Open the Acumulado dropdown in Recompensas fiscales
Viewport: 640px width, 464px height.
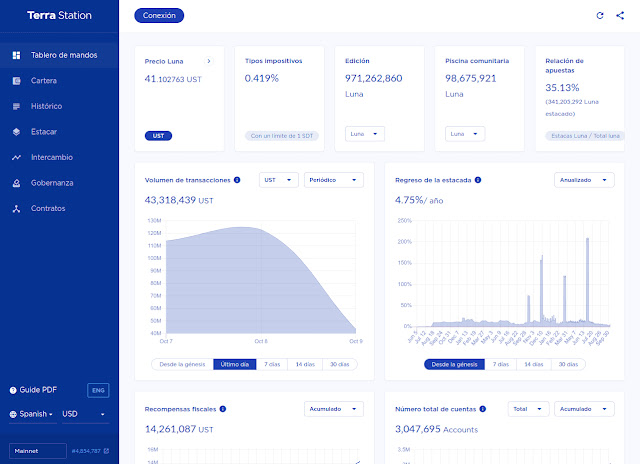coord(333,409)
